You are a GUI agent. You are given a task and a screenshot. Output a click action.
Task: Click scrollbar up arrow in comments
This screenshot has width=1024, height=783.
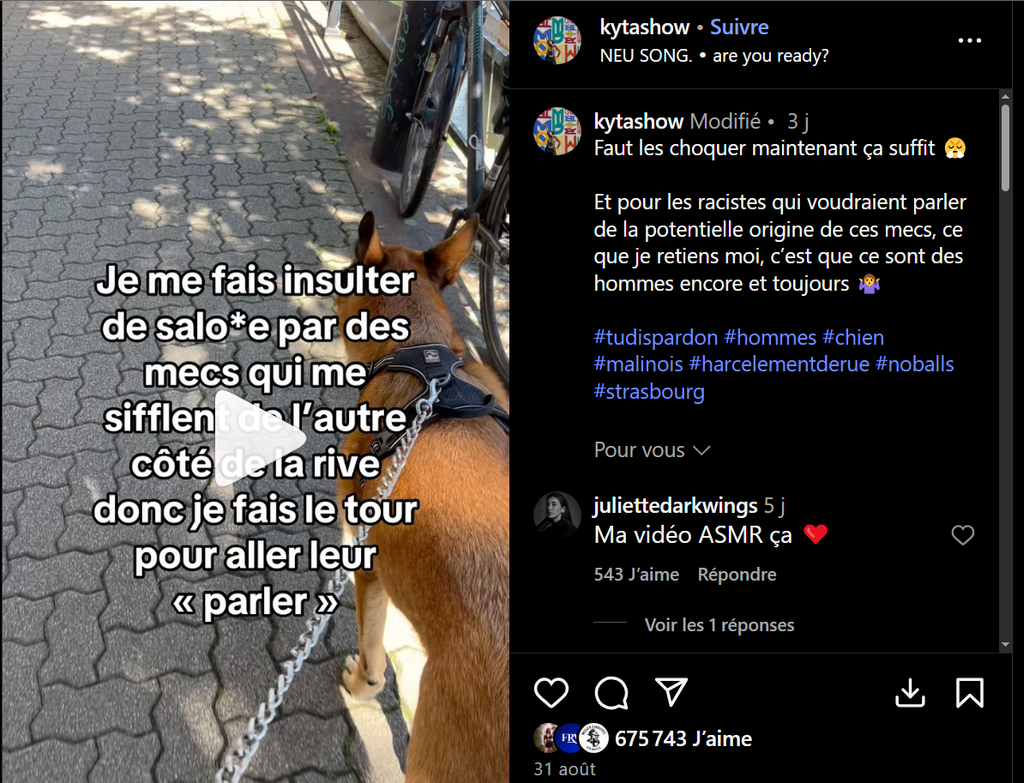coord(1005,97)
